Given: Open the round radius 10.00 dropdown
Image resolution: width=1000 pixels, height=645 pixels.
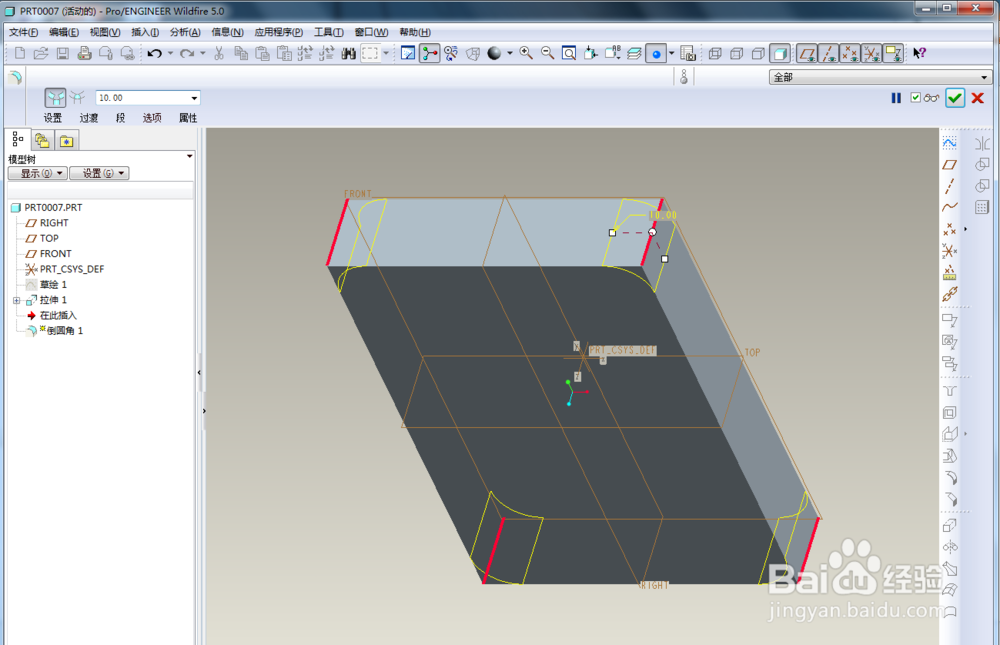Looking at the screenshot, I should click(x=194, y=98).
